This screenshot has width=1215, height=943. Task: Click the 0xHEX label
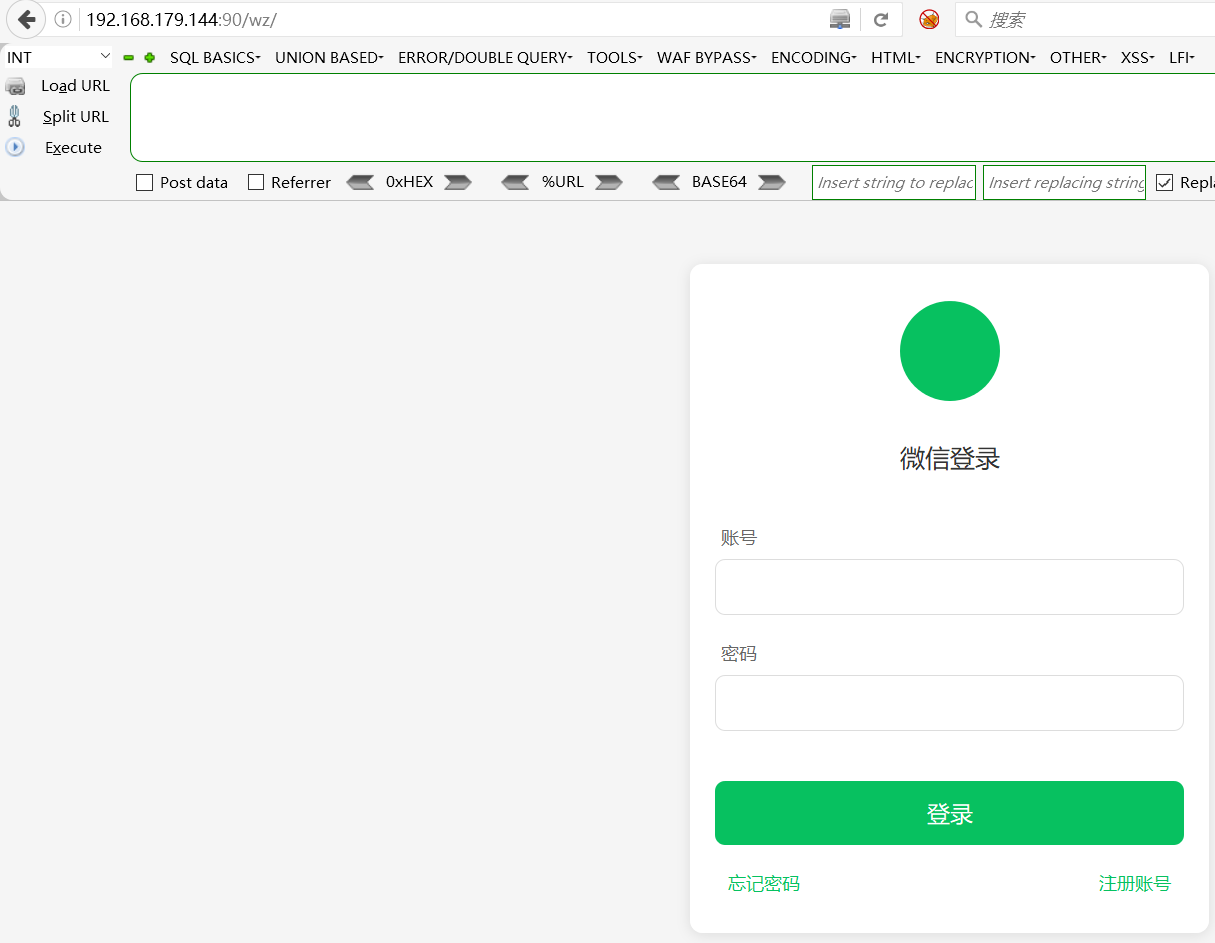point(409,182)
